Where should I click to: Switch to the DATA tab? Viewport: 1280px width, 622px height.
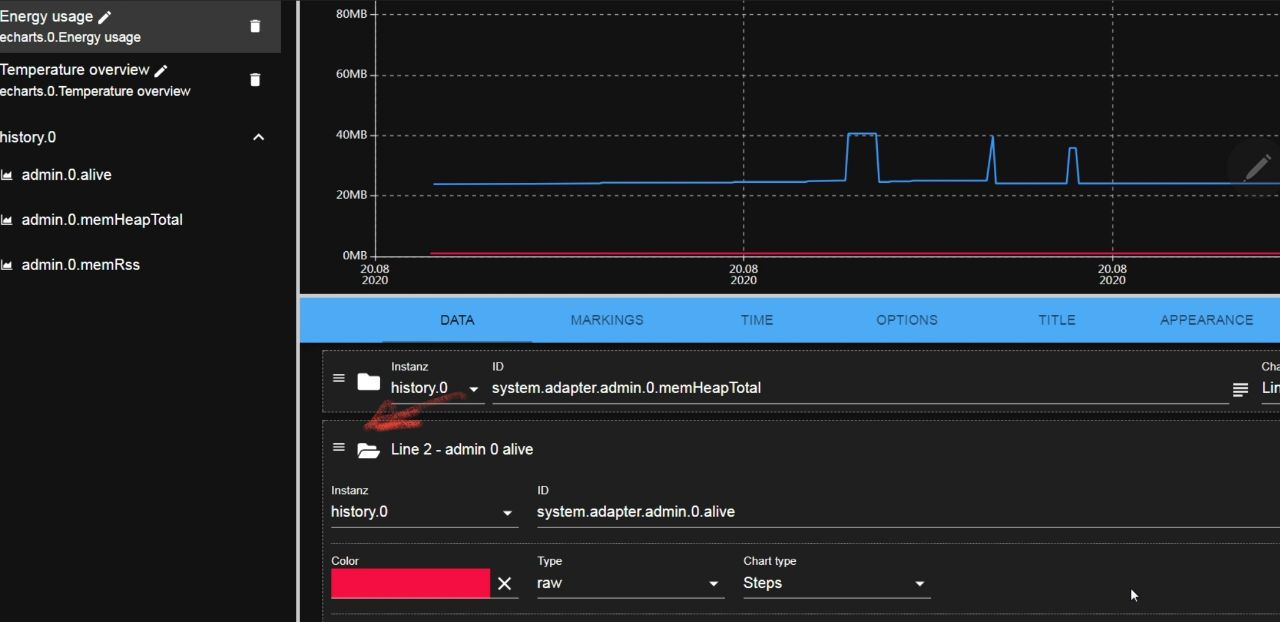[457, 320]
